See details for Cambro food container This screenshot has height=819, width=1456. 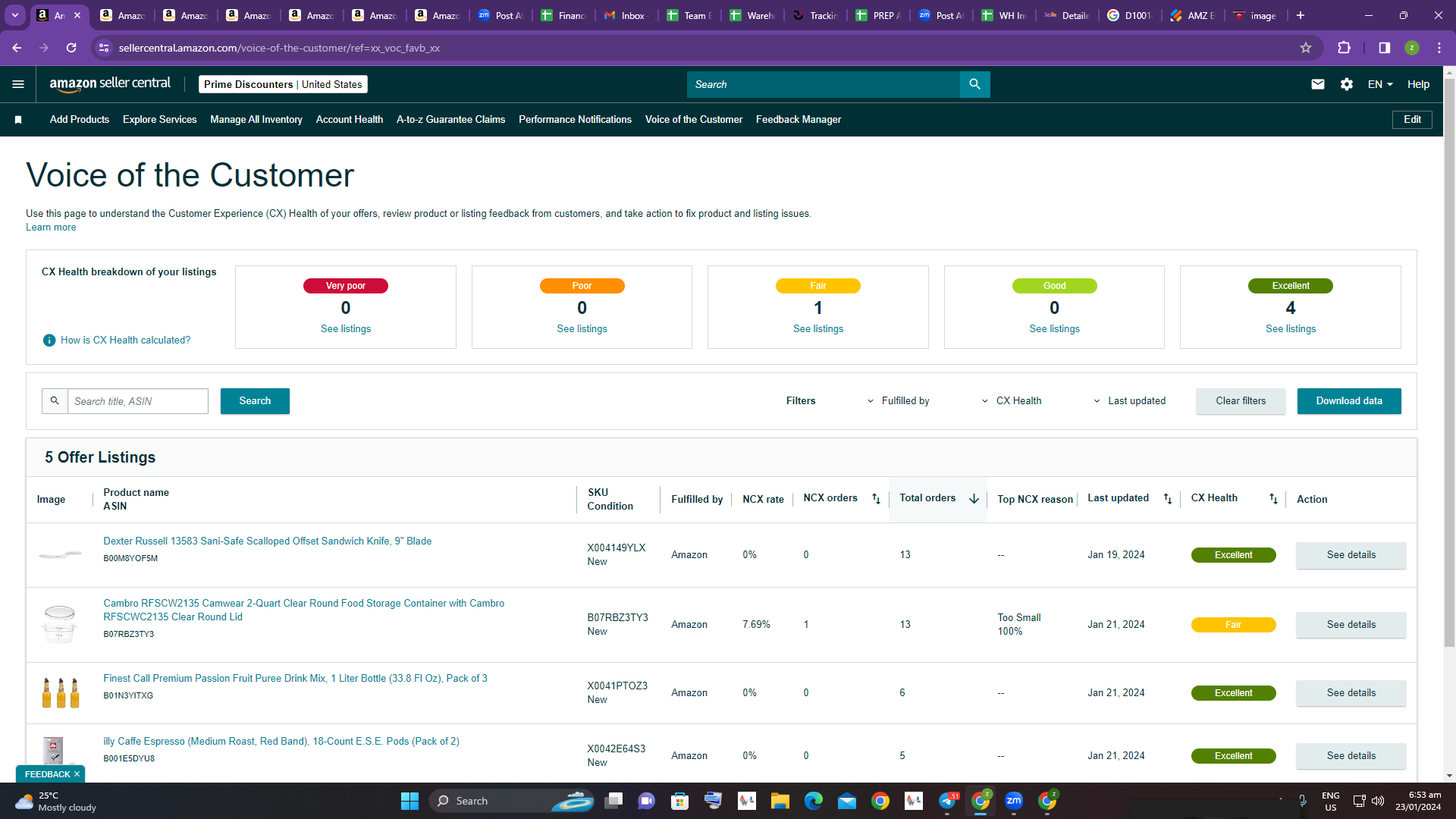pos(1351,625)
